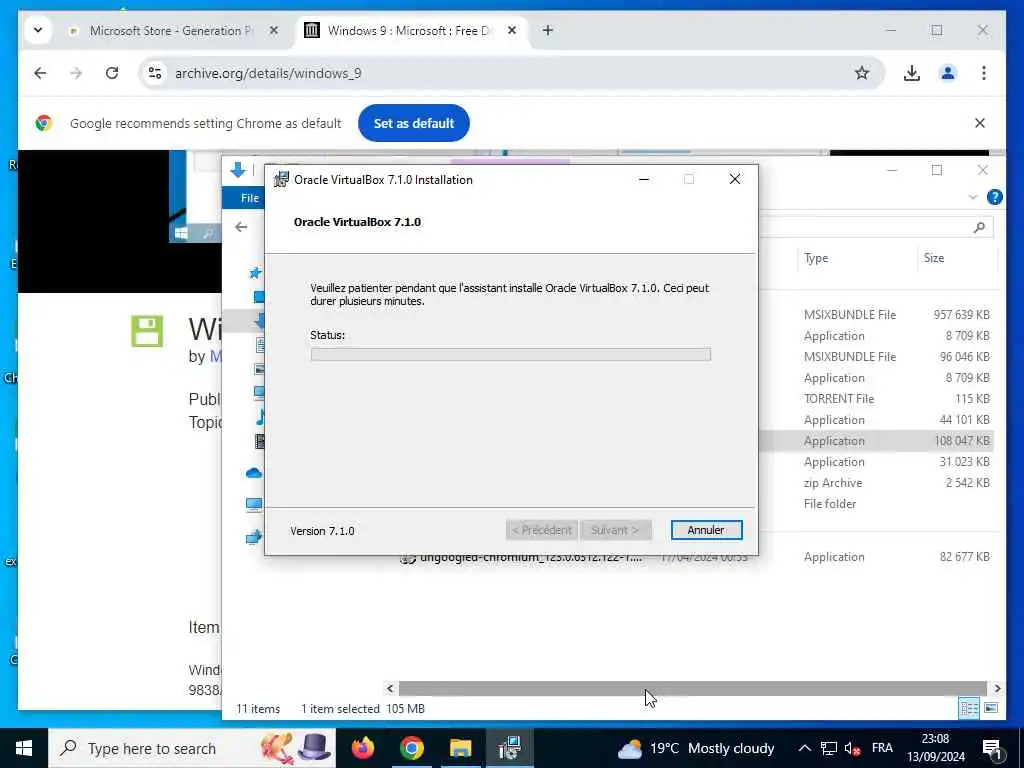This screenshot has width=1024, height=768.
Task: Click the VirtualBox installer title bar icon
Action: [281, 180]
